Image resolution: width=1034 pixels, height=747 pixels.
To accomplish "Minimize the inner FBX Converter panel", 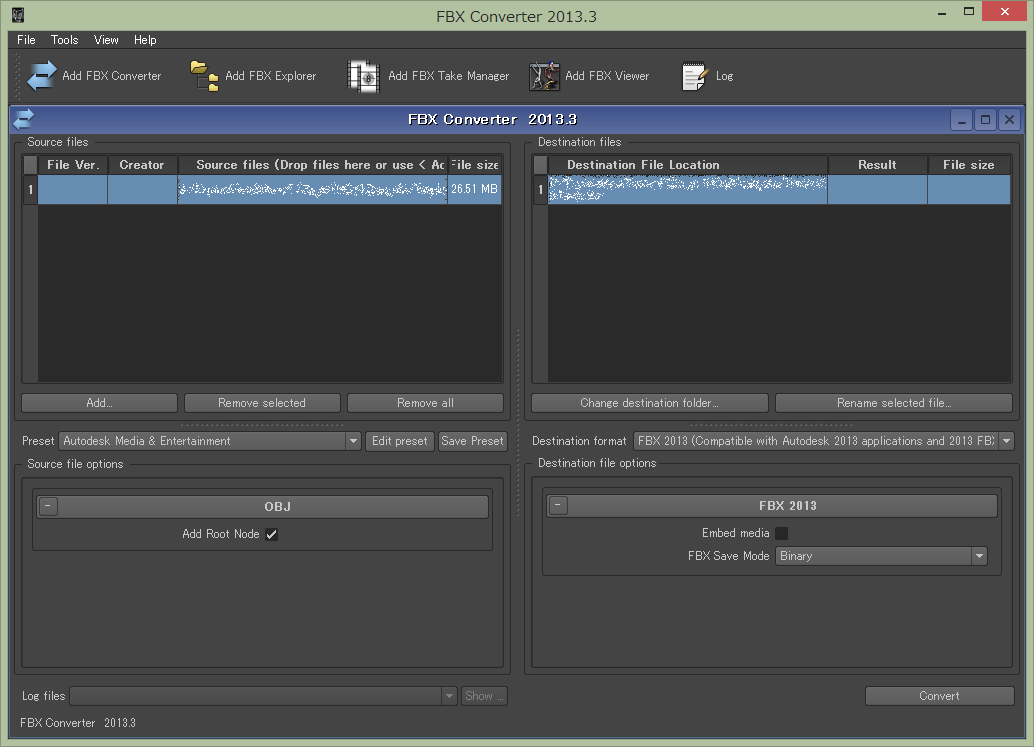I will click(961, 120).
